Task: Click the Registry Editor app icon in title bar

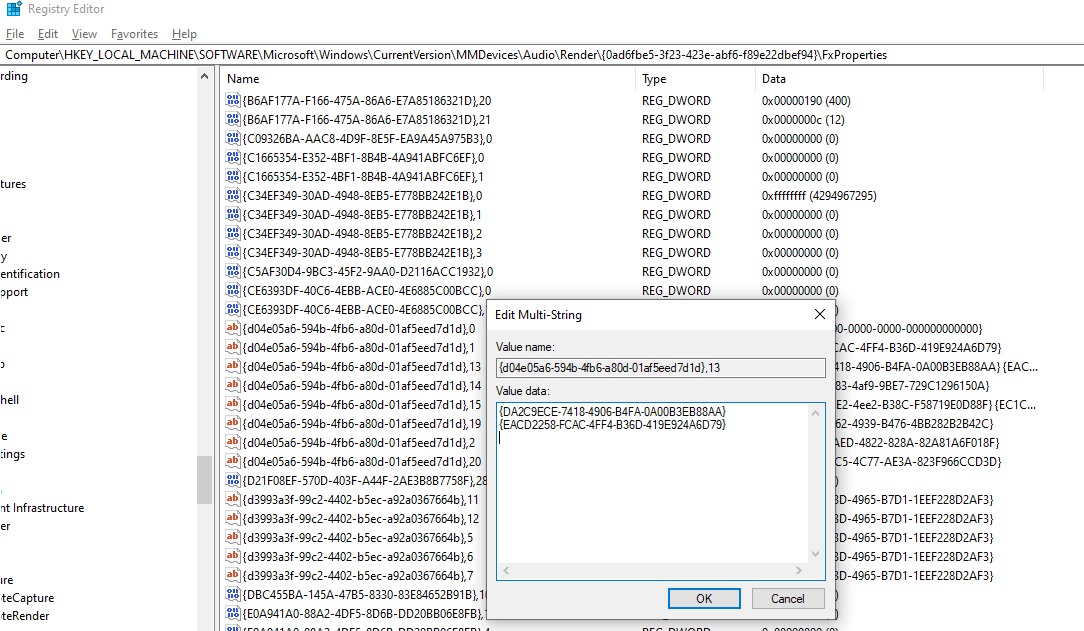Action: click(x=14, y=9)
